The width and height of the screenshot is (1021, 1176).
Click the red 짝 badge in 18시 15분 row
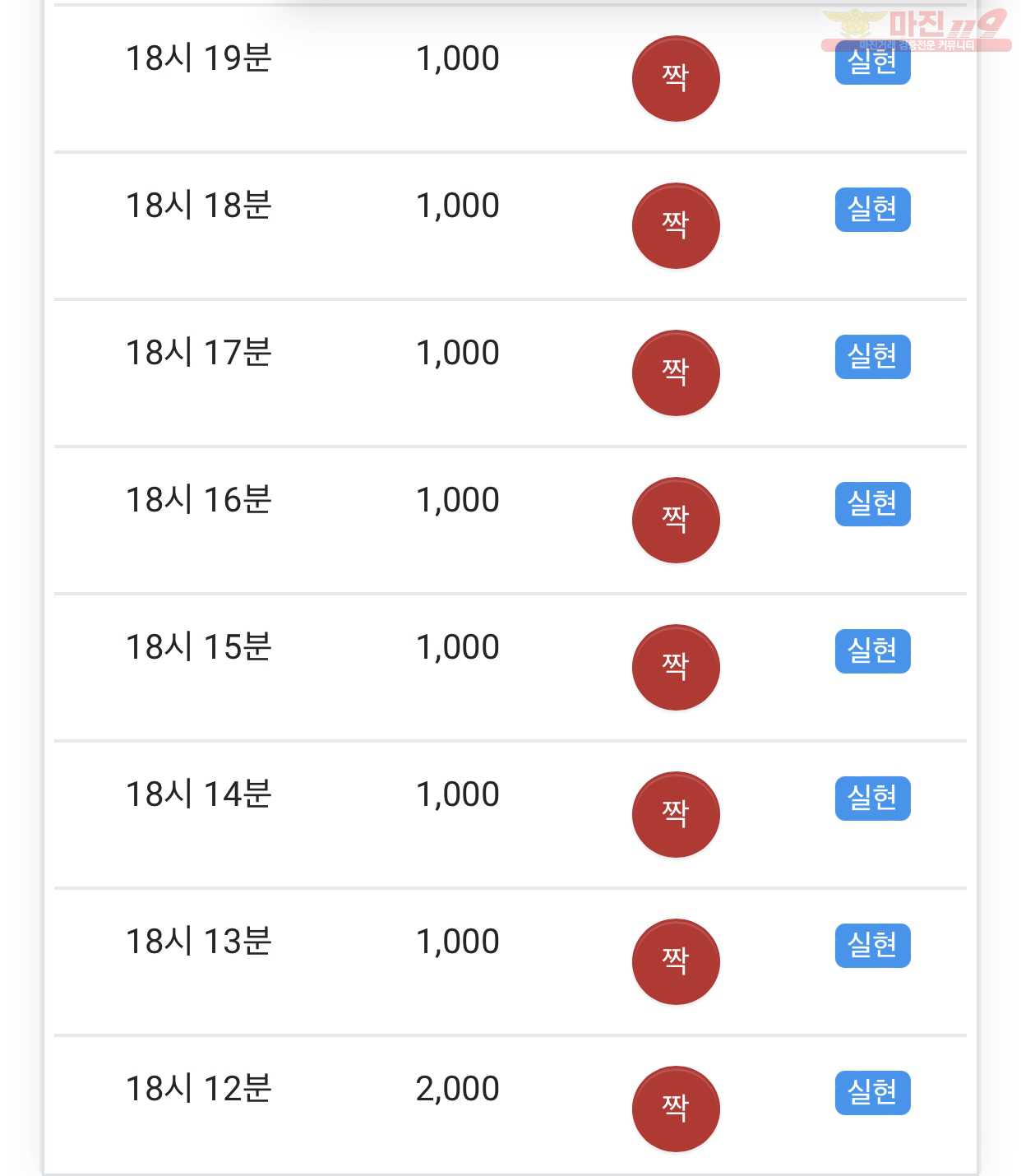[x=676, y=667]
